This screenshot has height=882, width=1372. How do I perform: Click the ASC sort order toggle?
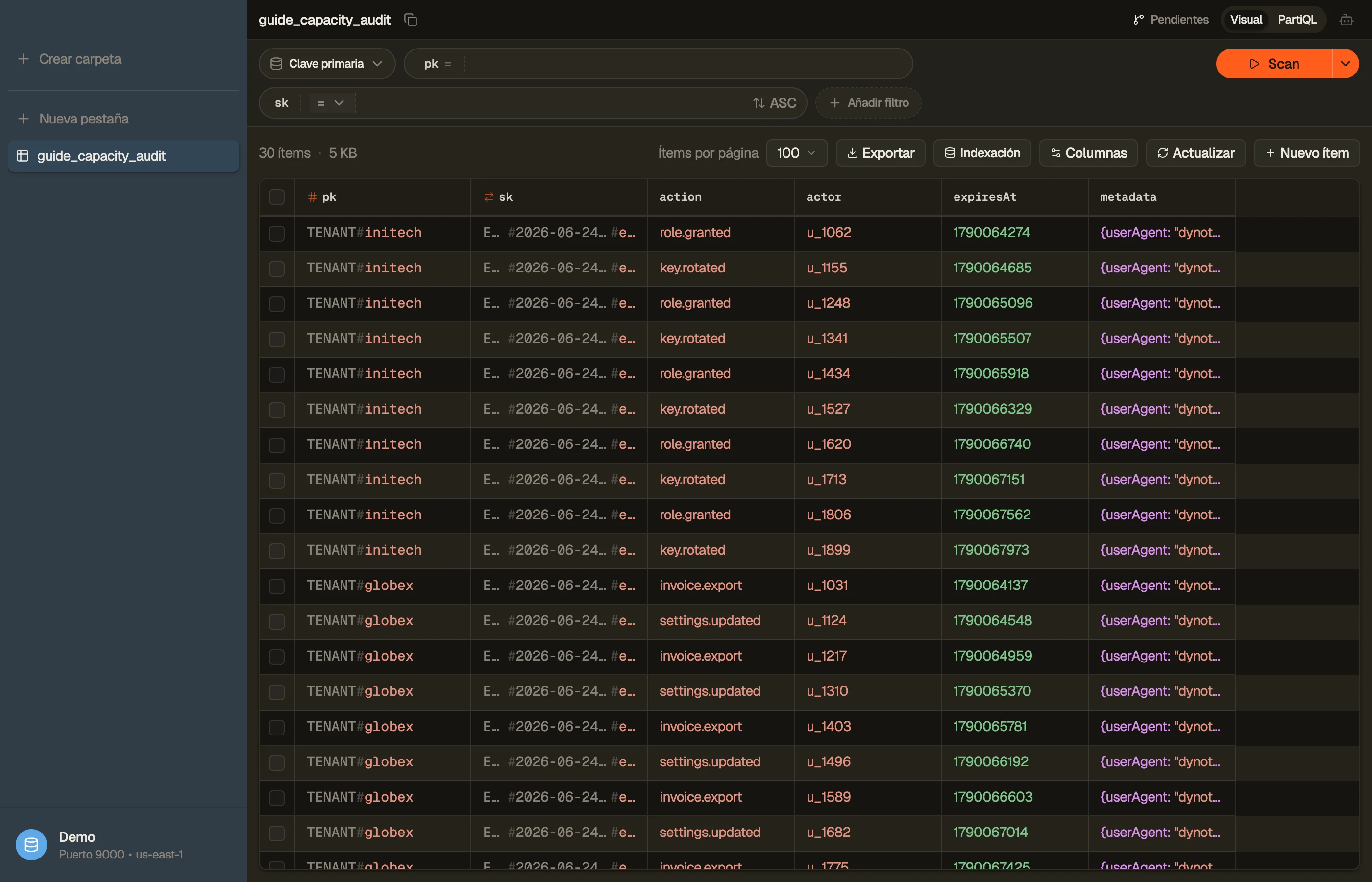coord(774,103)
